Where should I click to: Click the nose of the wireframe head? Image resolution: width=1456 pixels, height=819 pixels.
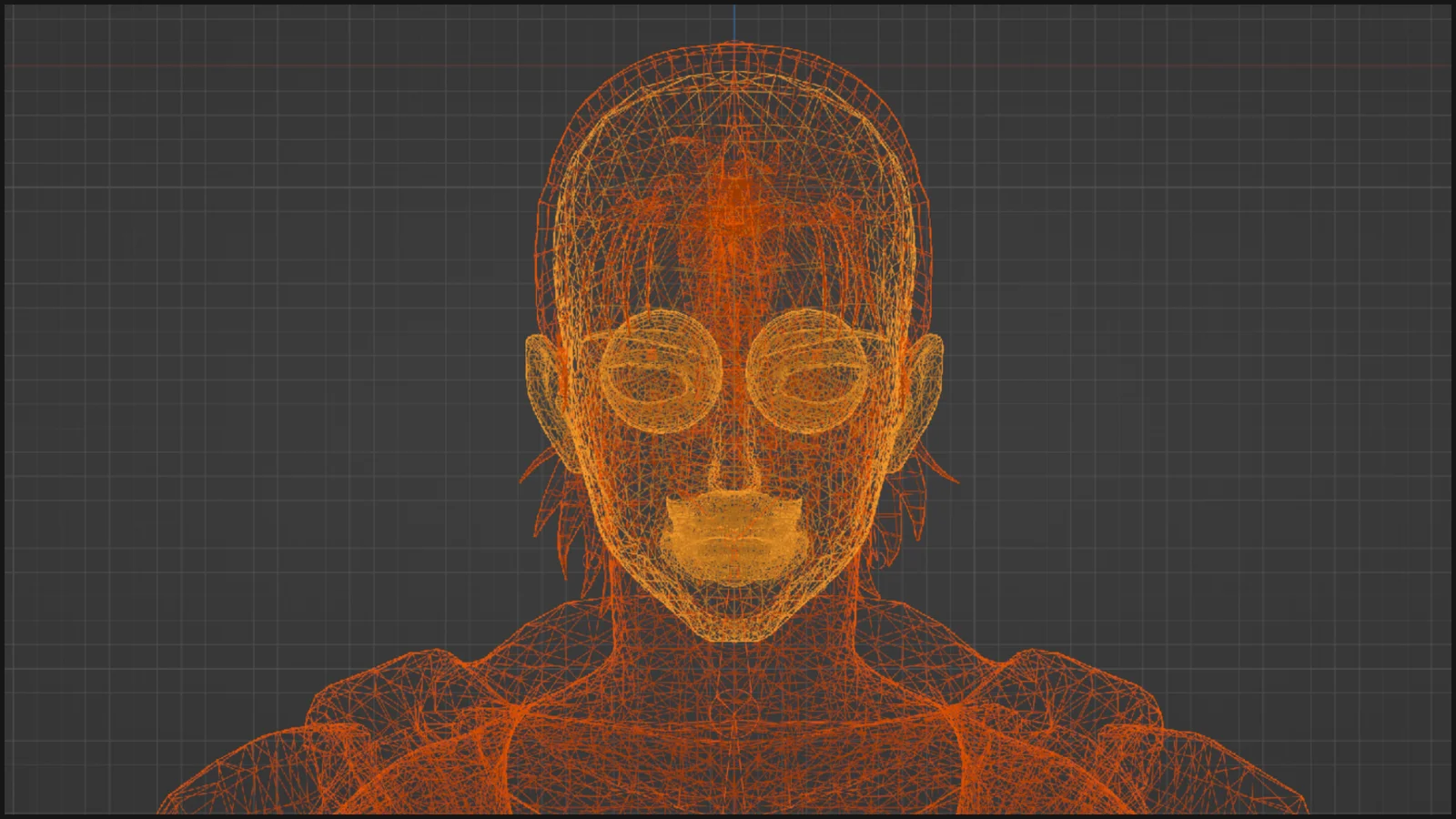(734, 469)
